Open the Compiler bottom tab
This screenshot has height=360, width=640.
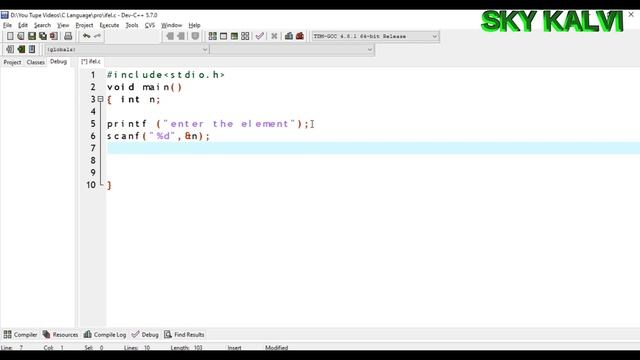(20, 335)
